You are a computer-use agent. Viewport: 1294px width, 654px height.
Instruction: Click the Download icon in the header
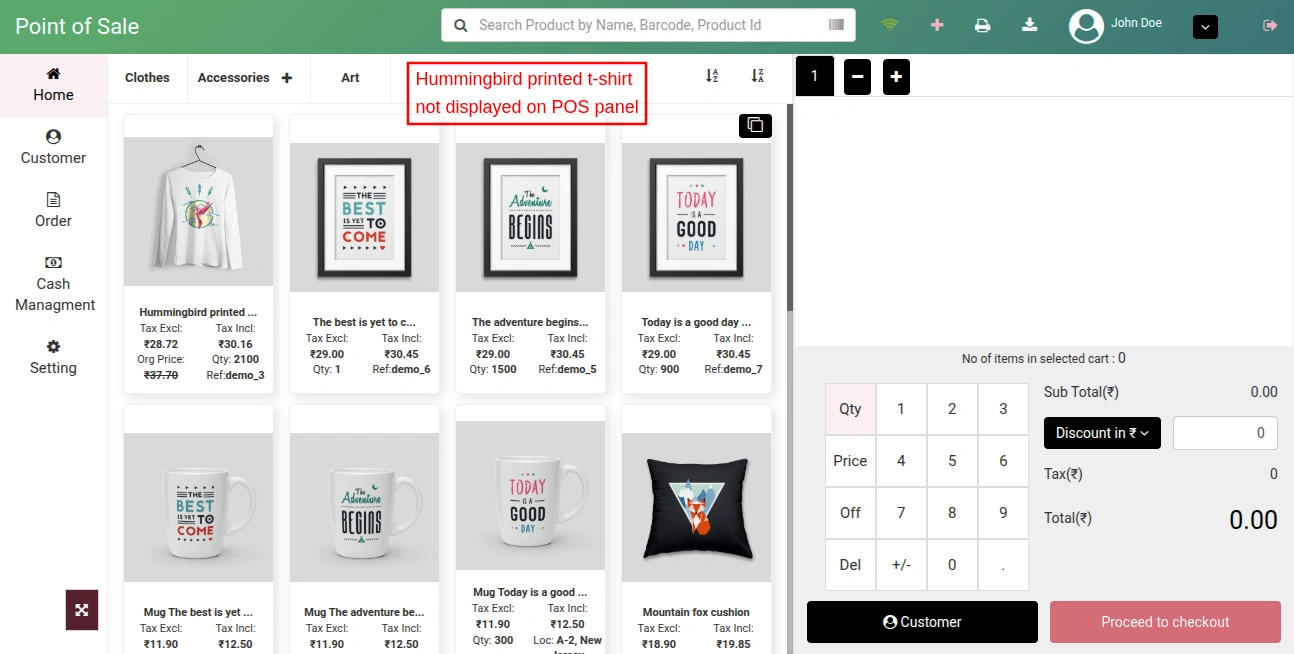click(x=1030, y=26)
